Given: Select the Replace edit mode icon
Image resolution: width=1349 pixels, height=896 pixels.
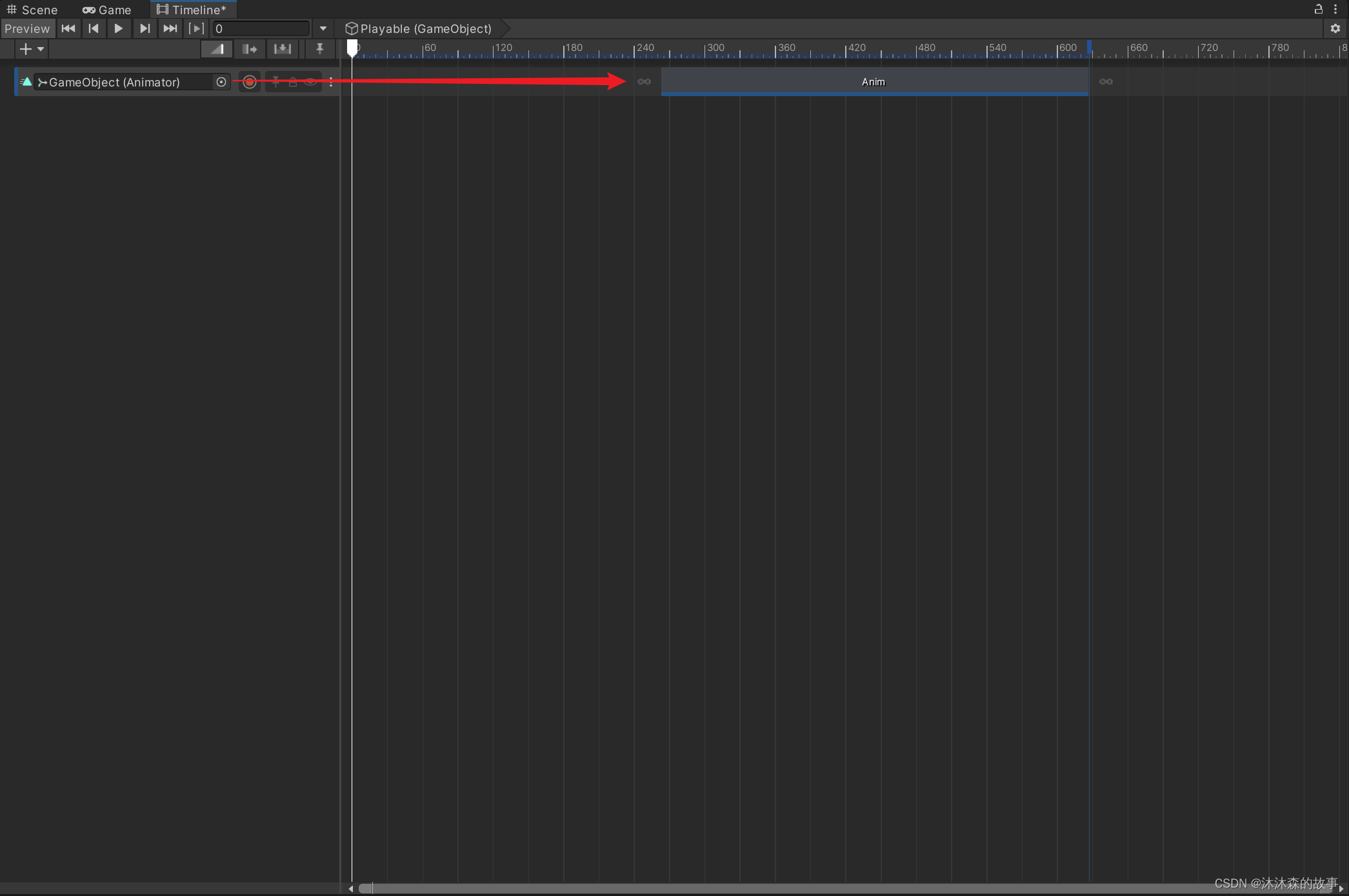Looking at the screenshot, I should (283, 49).
